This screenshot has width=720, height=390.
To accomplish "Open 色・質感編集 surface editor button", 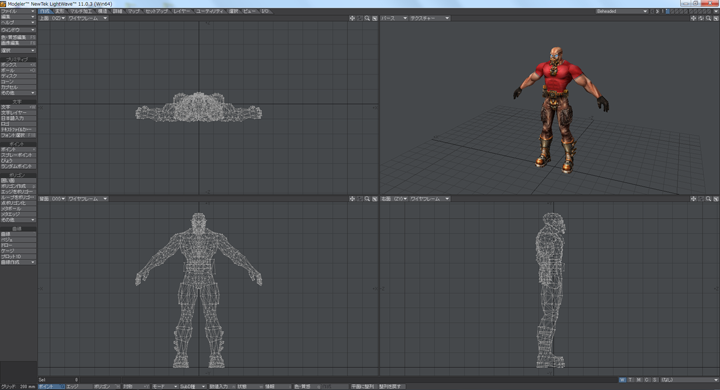I will 18,37.
